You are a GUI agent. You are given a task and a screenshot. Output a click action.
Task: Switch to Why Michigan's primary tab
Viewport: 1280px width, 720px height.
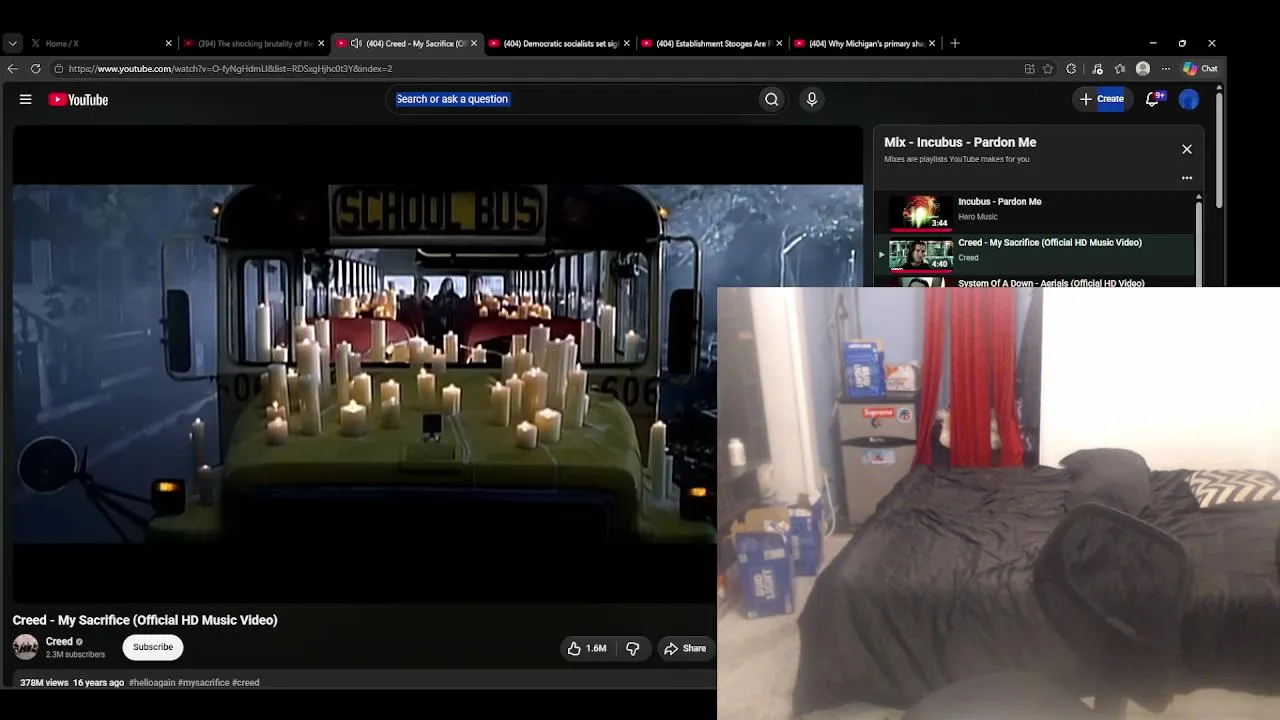(865, 43)
